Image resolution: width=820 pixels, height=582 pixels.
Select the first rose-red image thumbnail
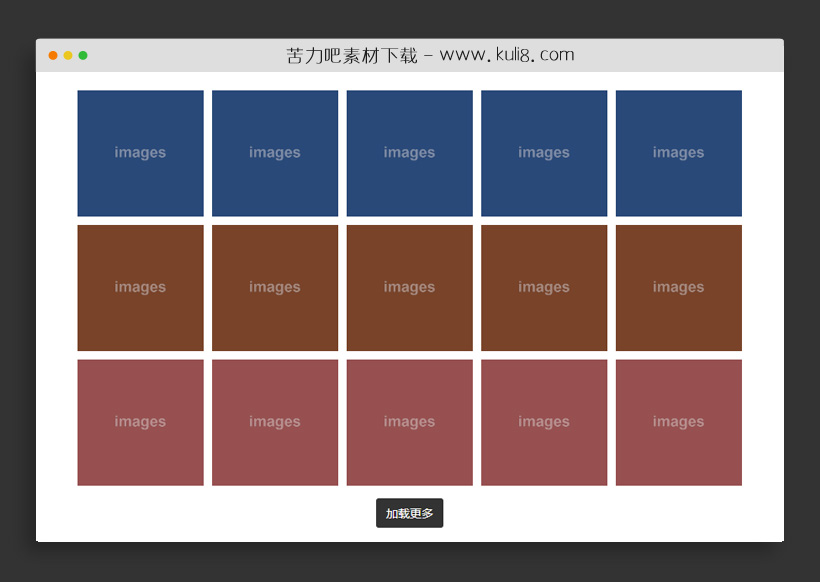140,422
